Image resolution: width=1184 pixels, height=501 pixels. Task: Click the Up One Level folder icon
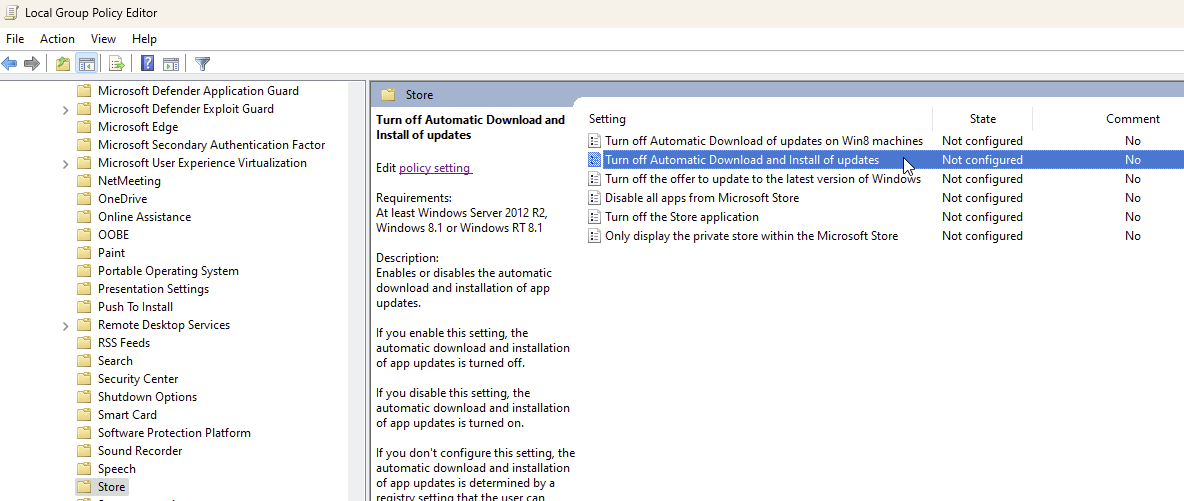pyautogui.click(x=63, y=64)
